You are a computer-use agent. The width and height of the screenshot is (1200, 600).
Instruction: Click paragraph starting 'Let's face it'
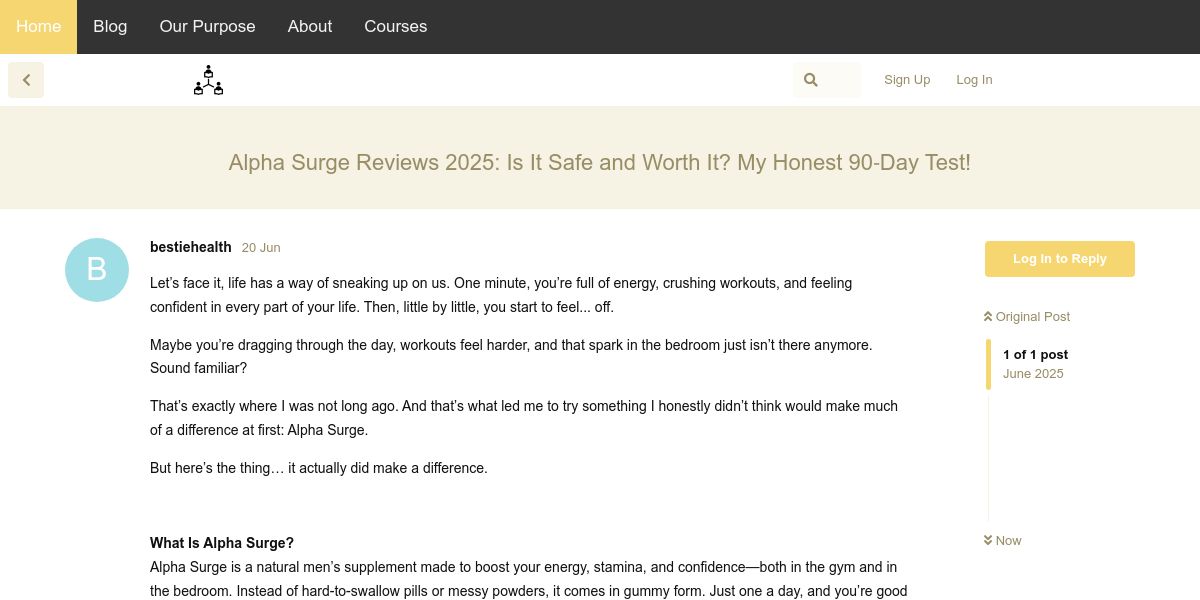click(x=528, y=295)
